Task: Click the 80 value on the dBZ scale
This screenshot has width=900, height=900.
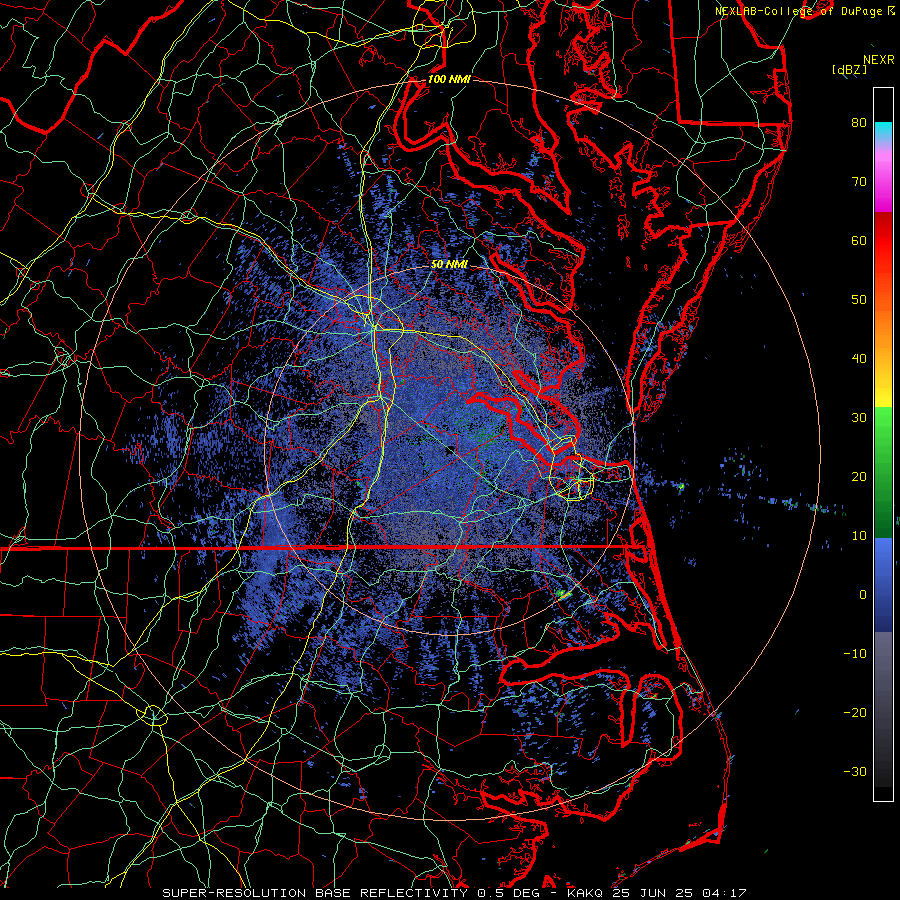Action: [859, 122]
